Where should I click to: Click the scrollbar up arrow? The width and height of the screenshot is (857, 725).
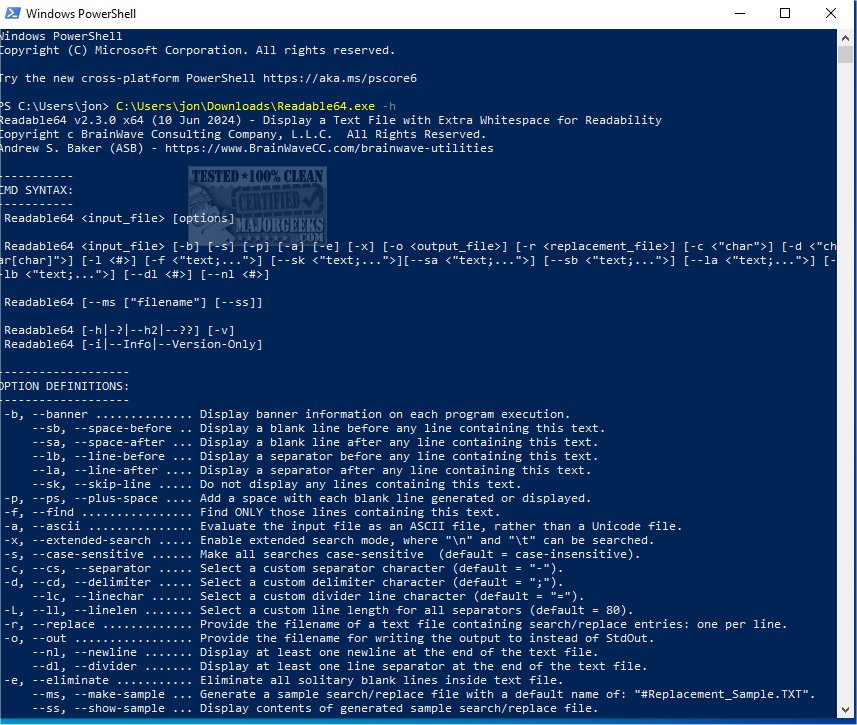847,36
